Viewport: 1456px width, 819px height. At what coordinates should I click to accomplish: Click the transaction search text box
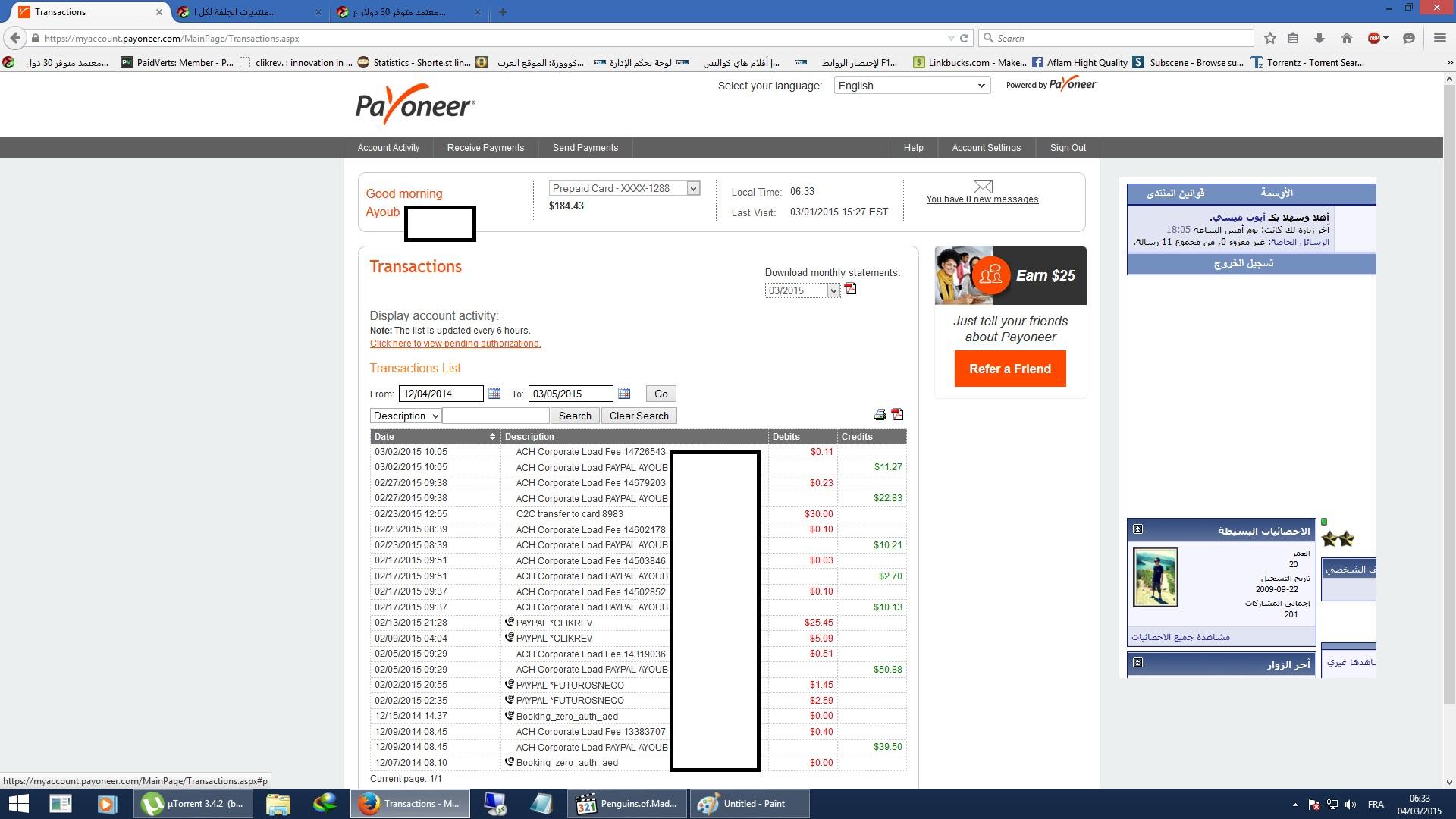tap(496, 416)
